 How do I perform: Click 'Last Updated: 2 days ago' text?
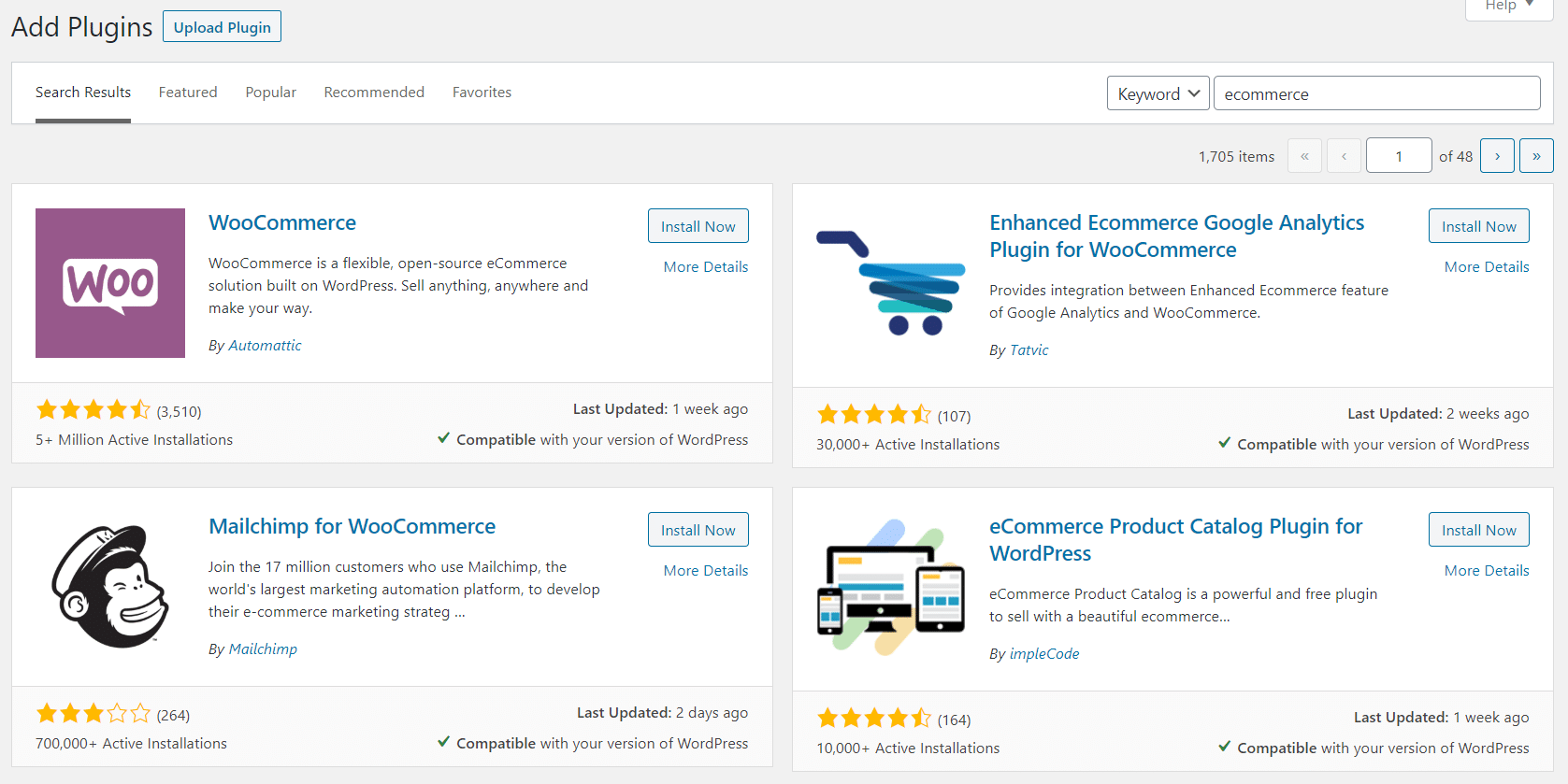tap(662, 713)
